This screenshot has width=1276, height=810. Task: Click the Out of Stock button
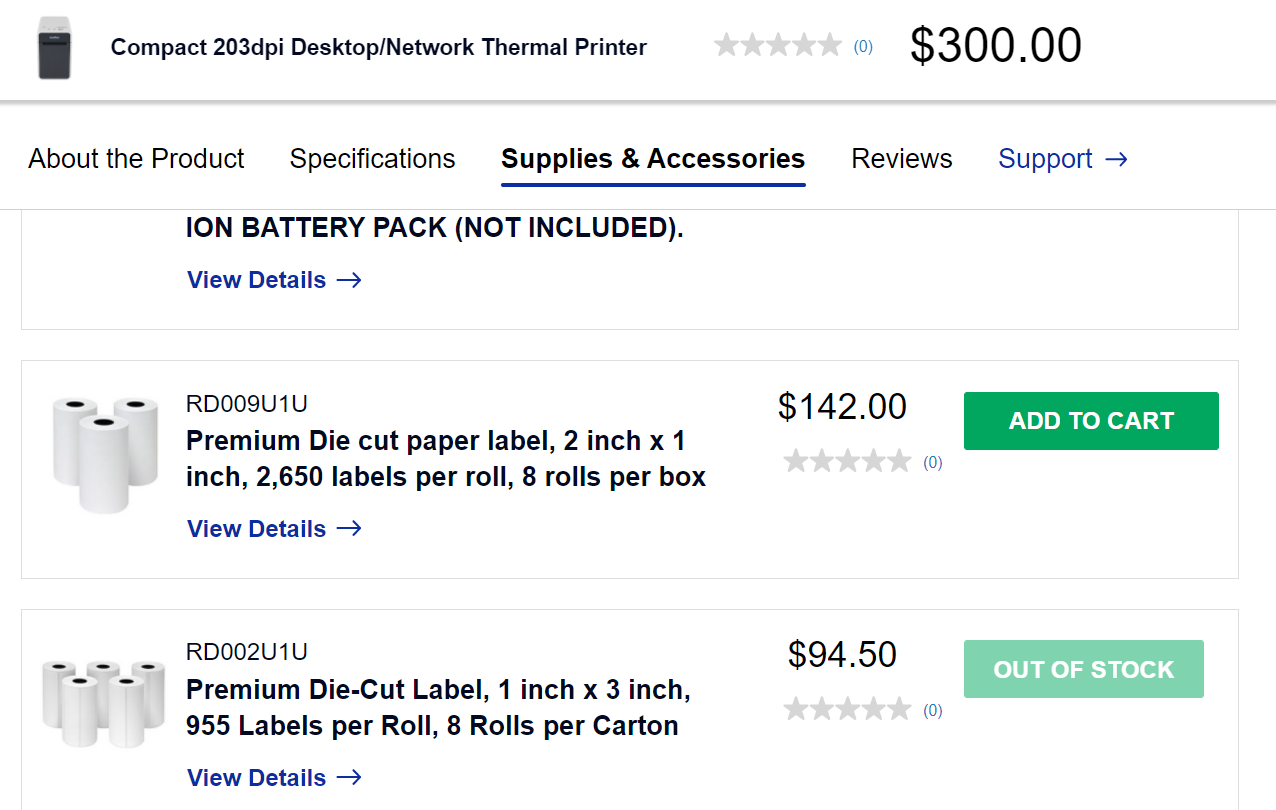point(1083,669)
